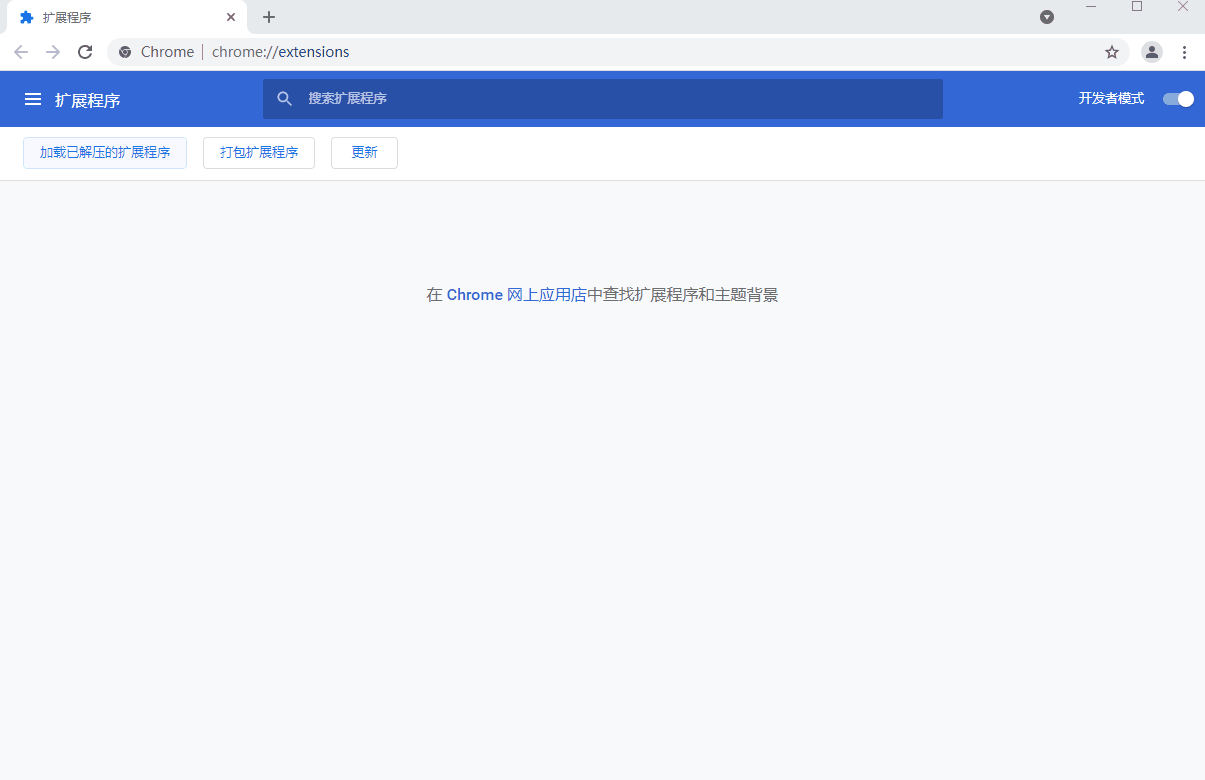The width and height of the screenshot is (1205, 780).
Task: Toggle off 开发者模式 (Developer mode)
Action: (x=1178, y=98)
